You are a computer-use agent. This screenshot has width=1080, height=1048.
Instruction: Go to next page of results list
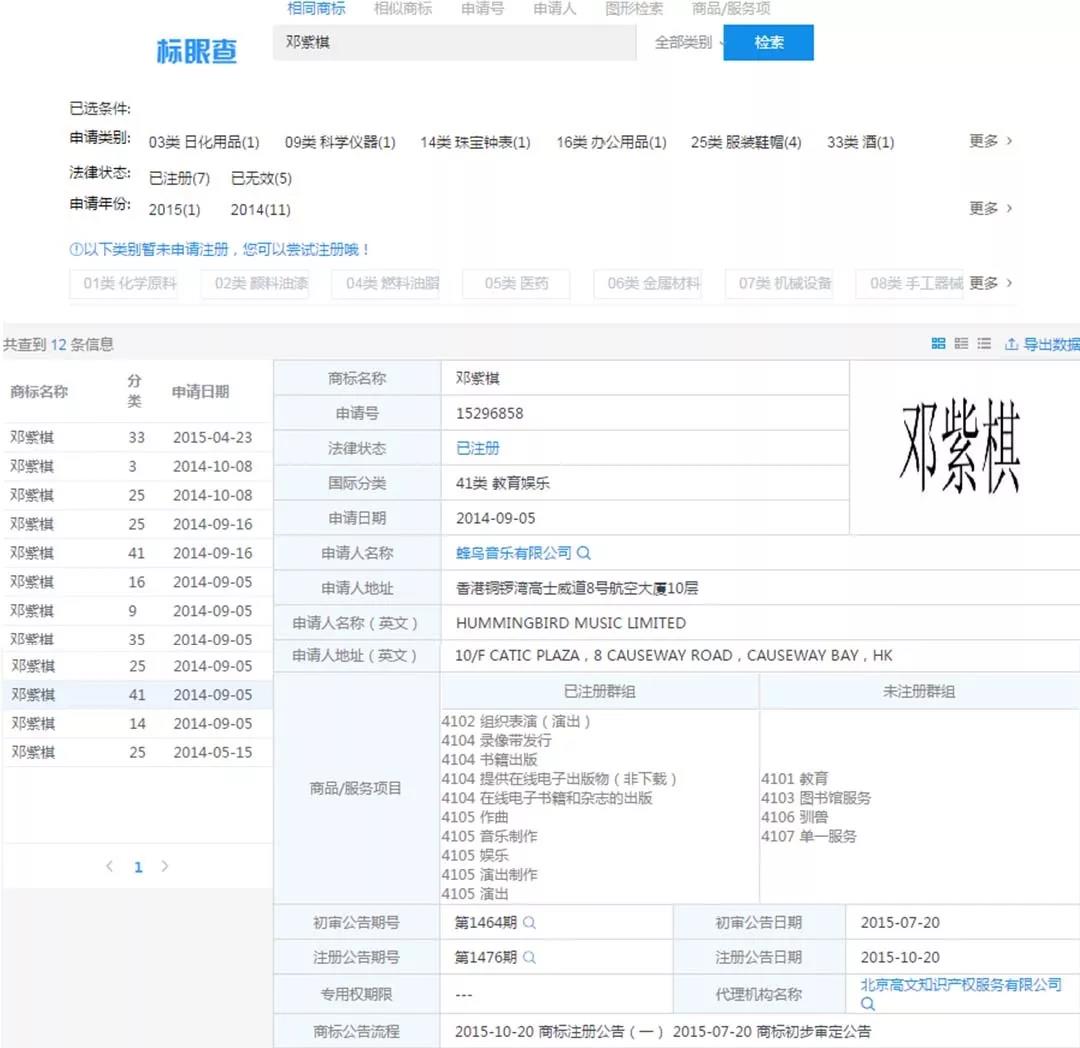[x=165, y=867]
